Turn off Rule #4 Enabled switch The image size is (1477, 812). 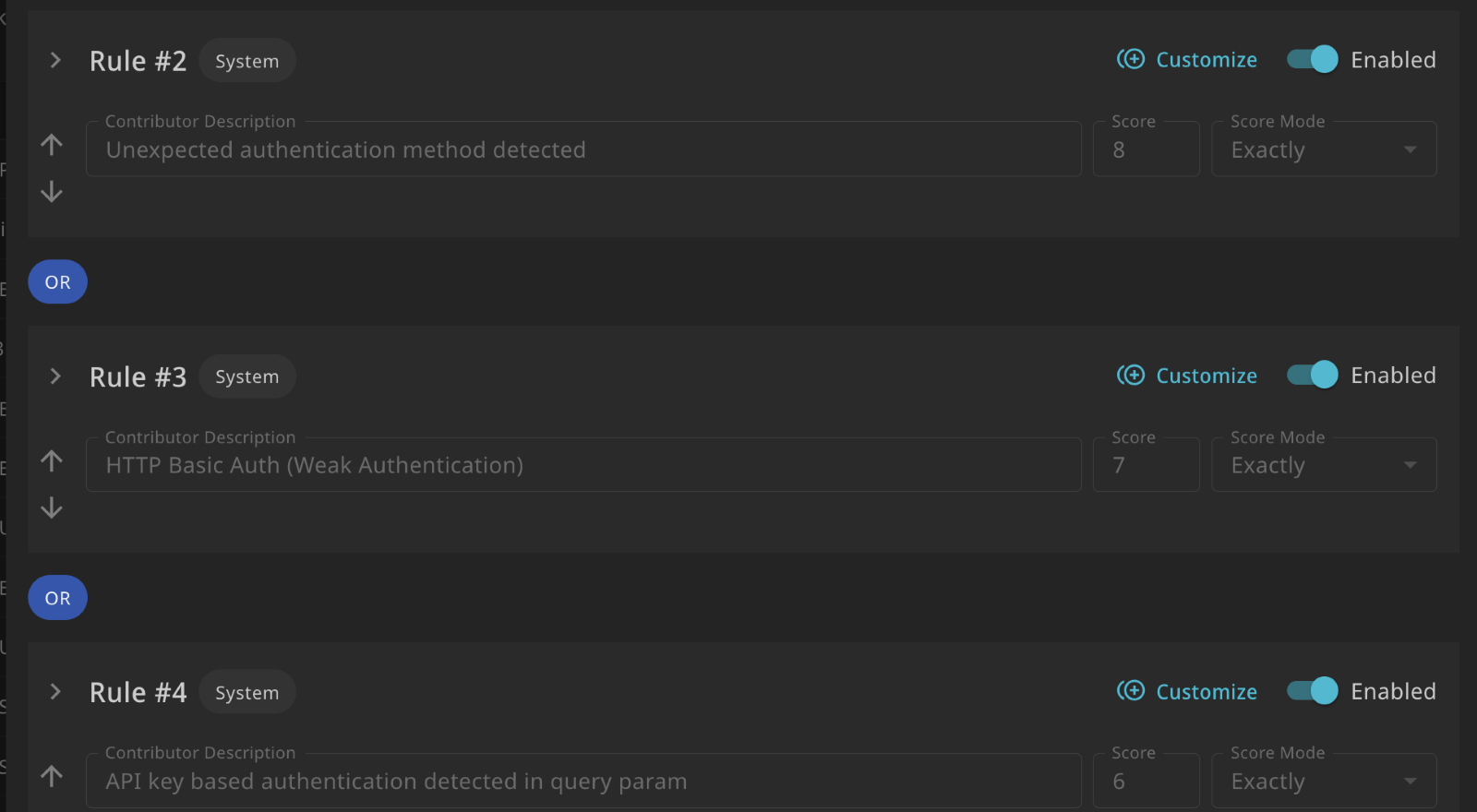[1313, 690]
